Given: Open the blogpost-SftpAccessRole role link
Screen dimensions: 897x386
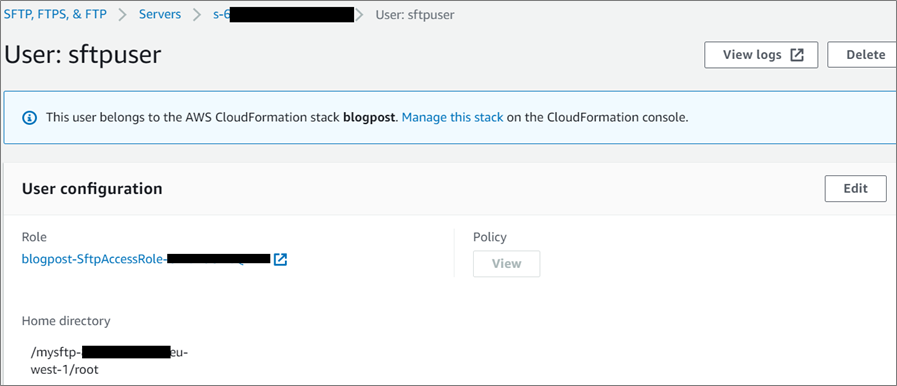Looking at the screenshot, I should 146,260.
